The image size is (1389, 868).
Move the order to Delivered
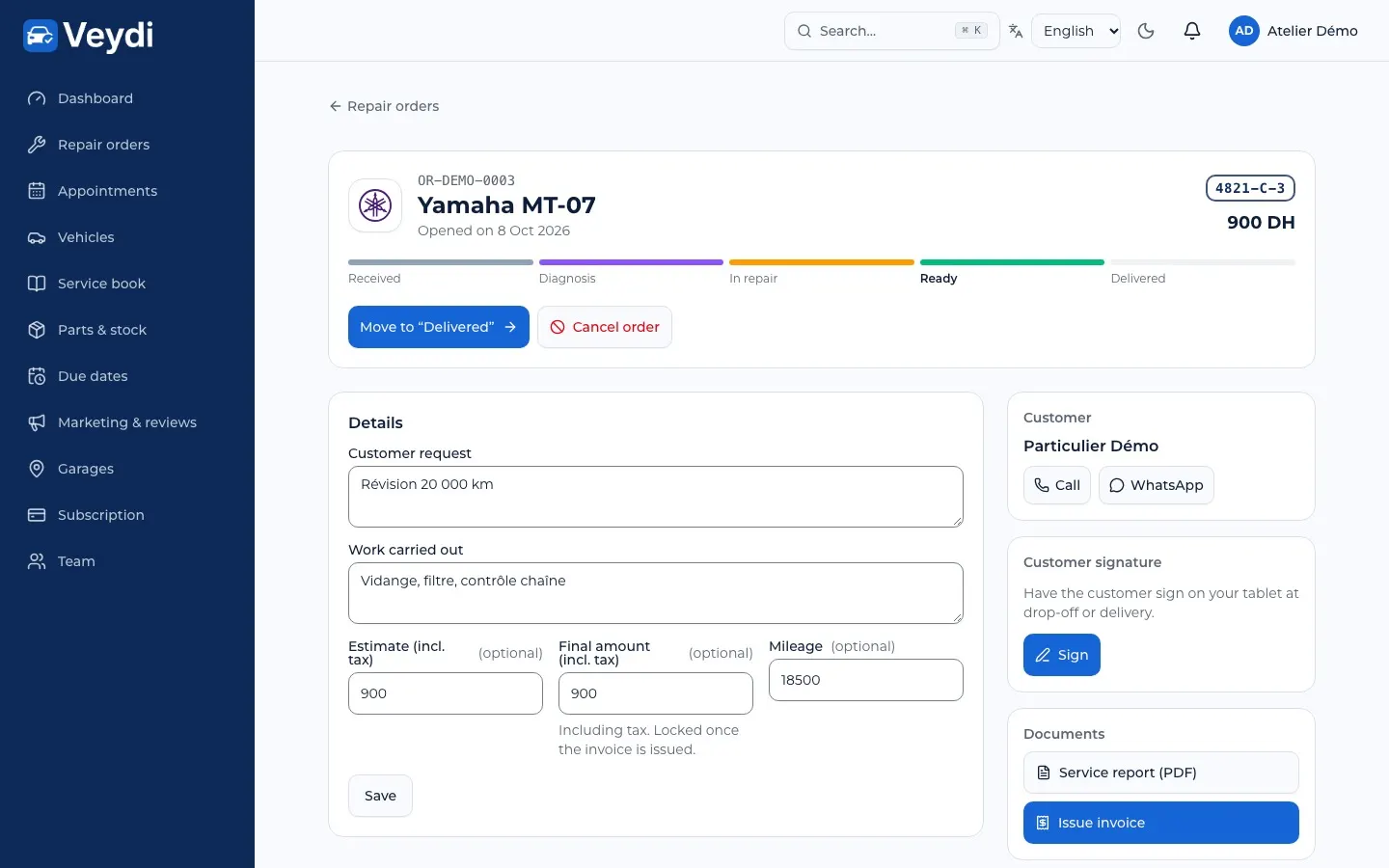point(439,327)
